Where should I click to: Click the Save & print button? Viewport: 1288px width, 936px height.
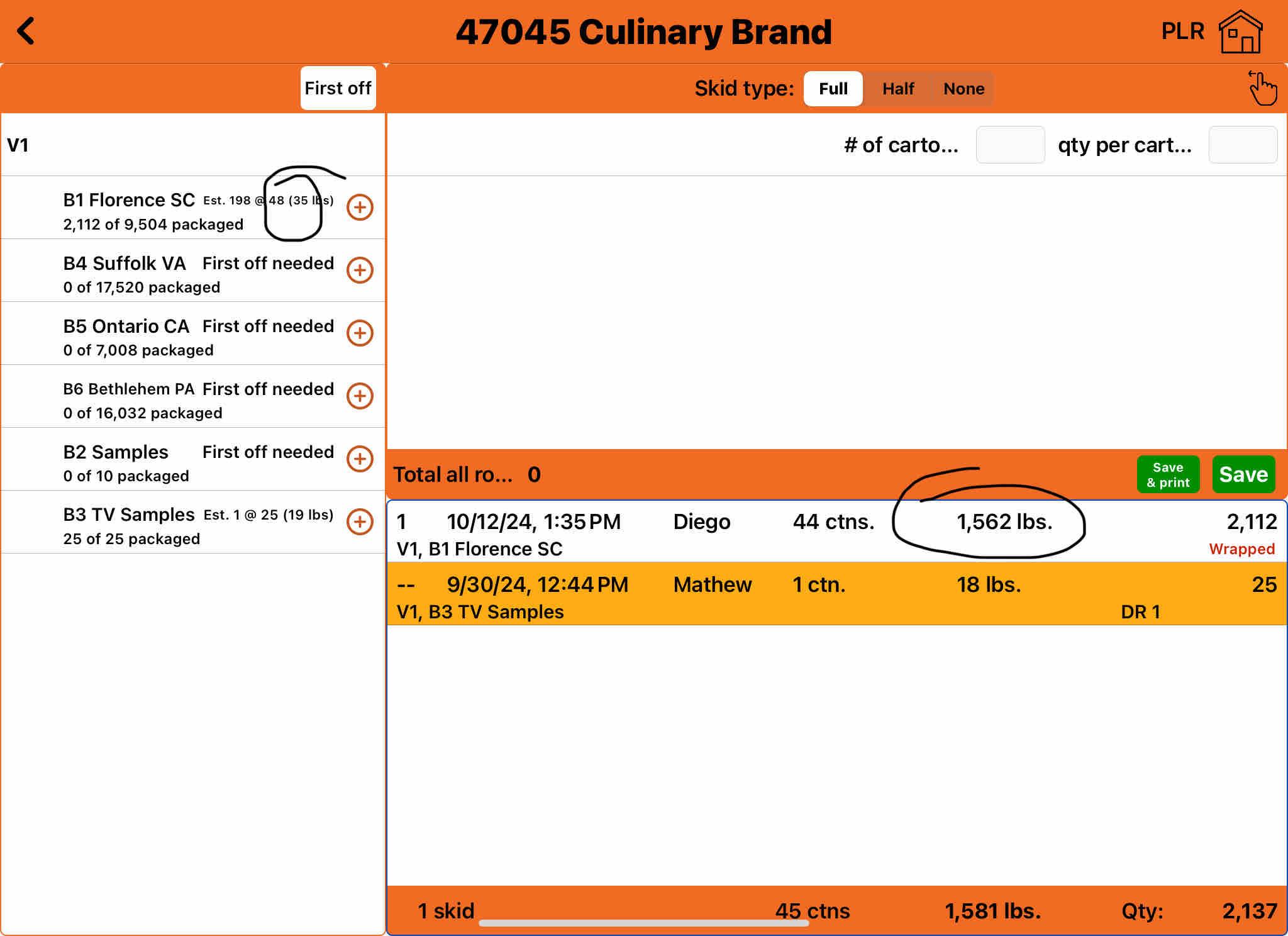click(x=1168, y=474)
